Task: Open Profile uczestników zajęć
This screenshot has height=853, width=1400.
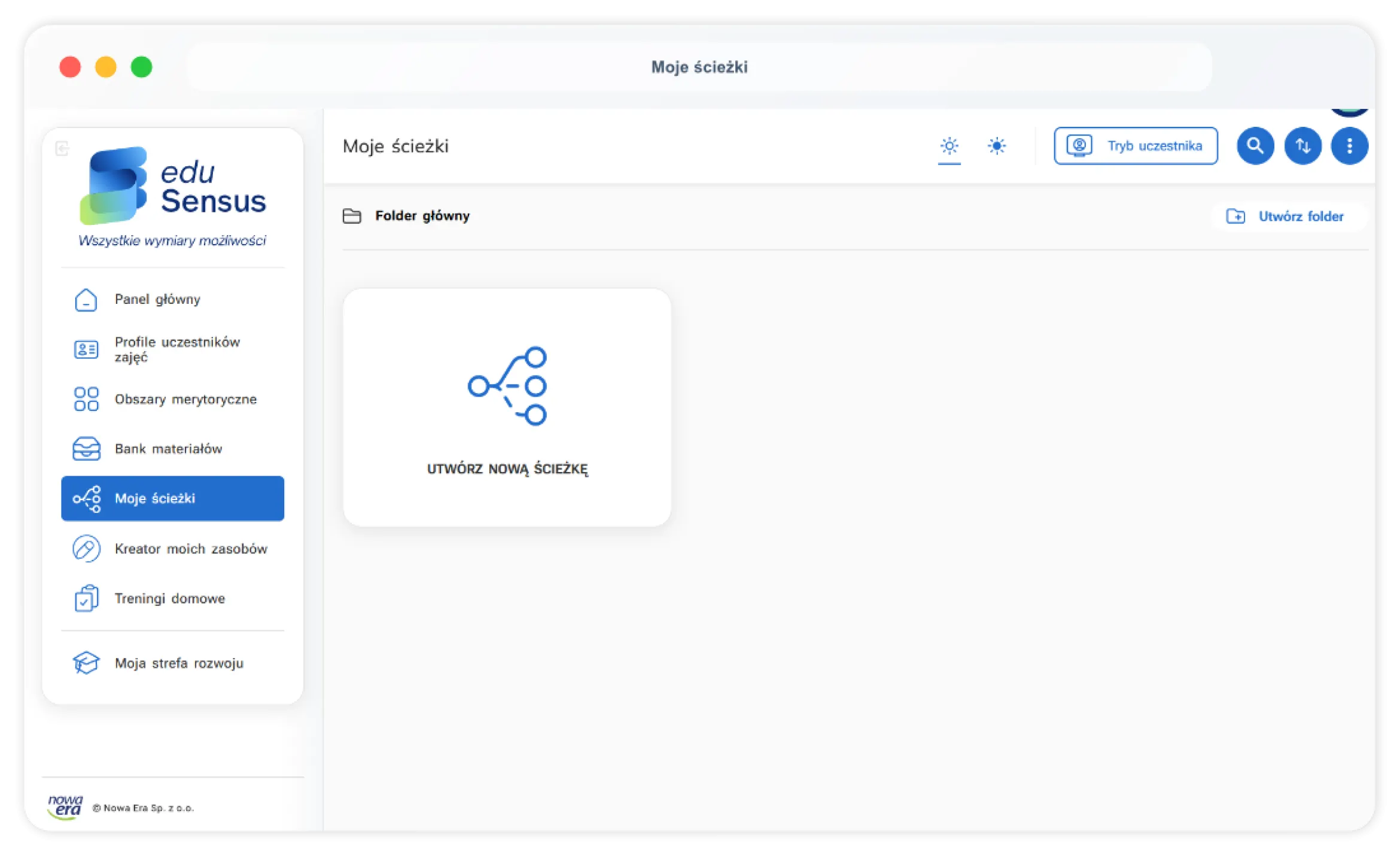Action: [x=172, y=349]
